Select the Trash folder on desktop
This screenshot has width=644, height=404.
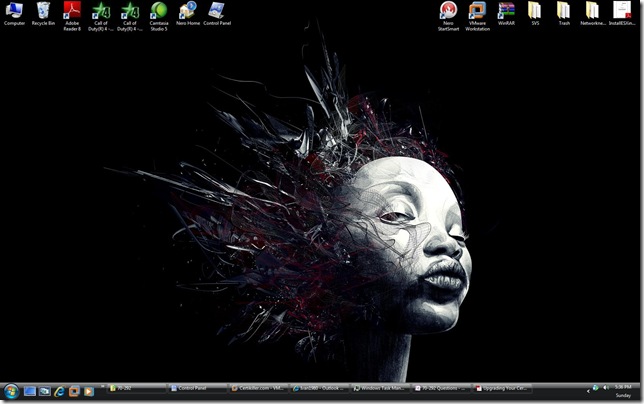tap(564, 14)
